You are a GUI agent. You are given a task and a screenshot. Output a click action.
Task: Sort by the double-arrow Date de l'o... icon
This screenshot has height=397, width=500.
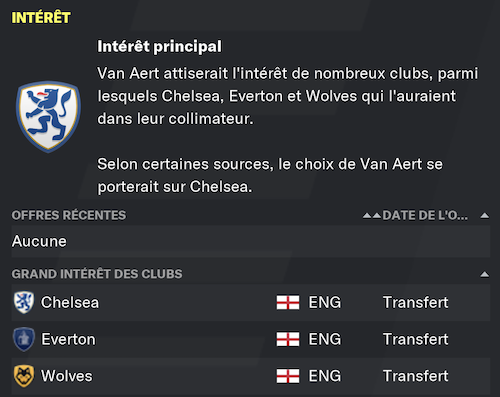(372, 216)
